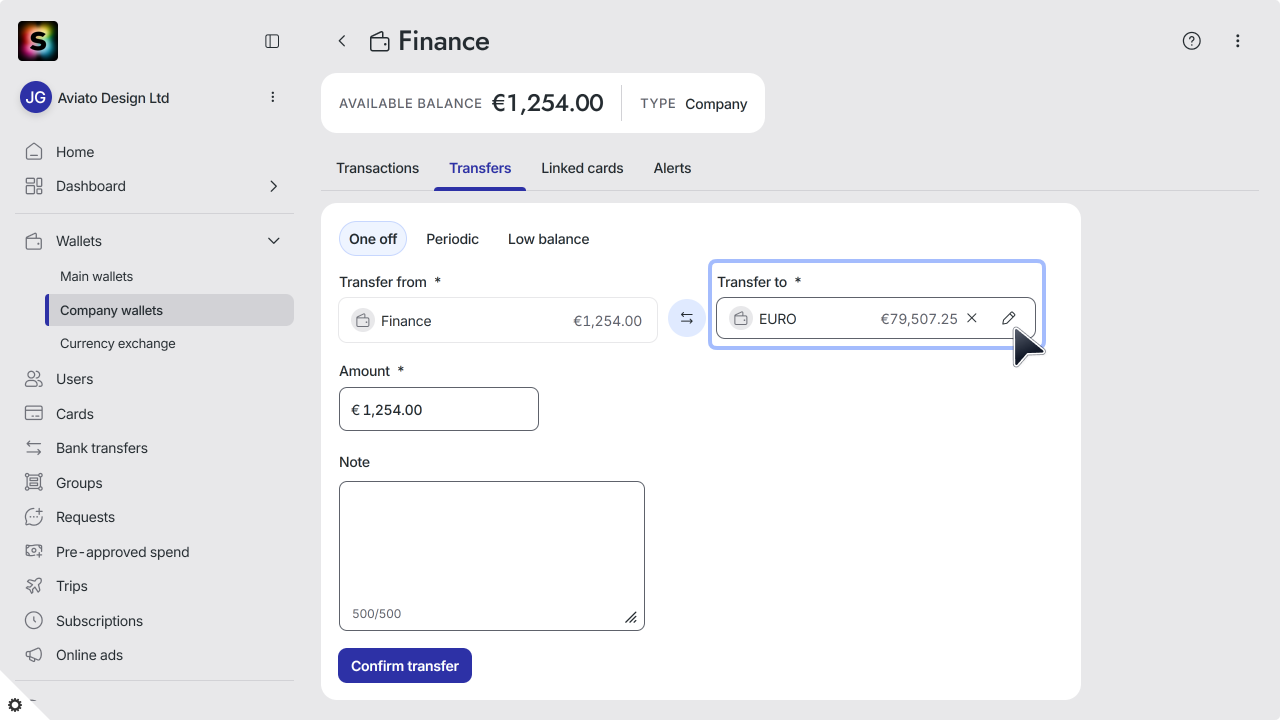Click the €1,254.00 available balance
Image resolution: width=1280 pixels, height=720 pixels.
point(548,103)
